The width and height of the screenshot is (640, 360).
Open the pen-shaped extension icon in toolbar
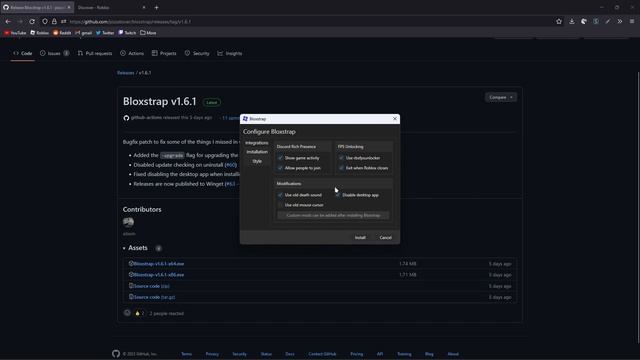click(x=608, y=21)
